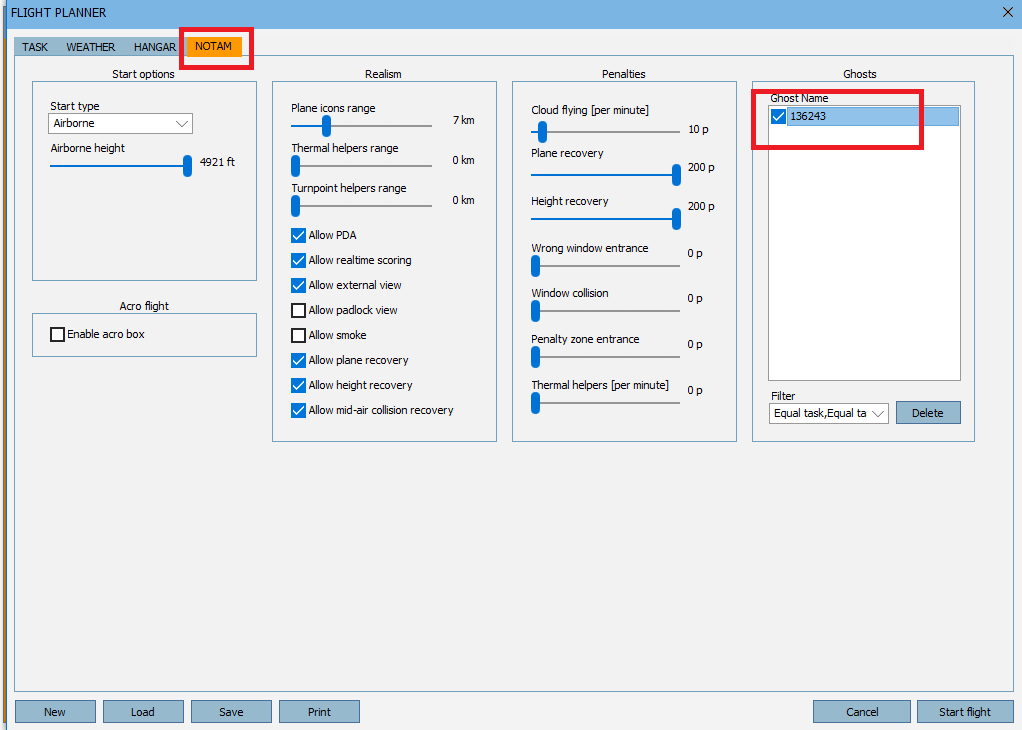Switch to the HANGAR tab
The image size is (1022, 730).
(x=154, y=46)
